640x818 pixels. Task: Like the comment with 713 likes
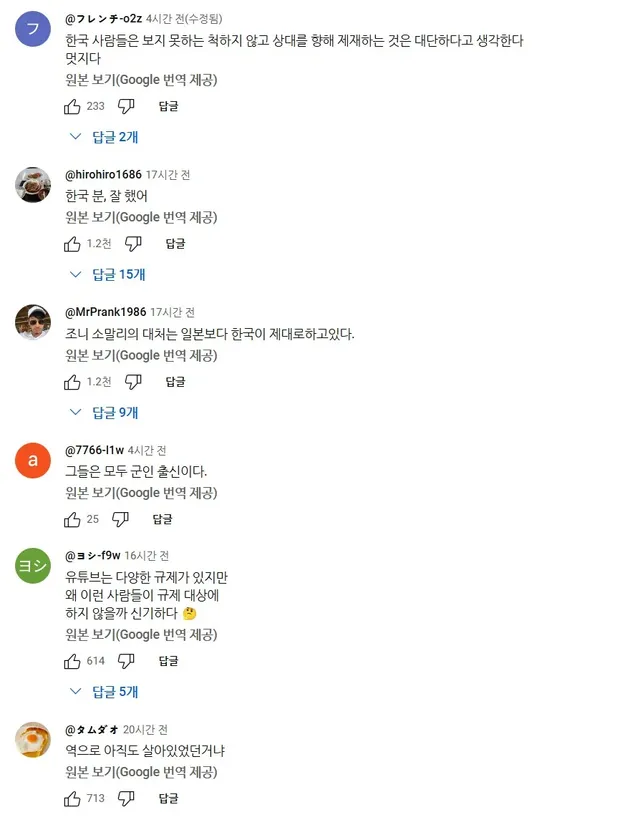point(72,799)
